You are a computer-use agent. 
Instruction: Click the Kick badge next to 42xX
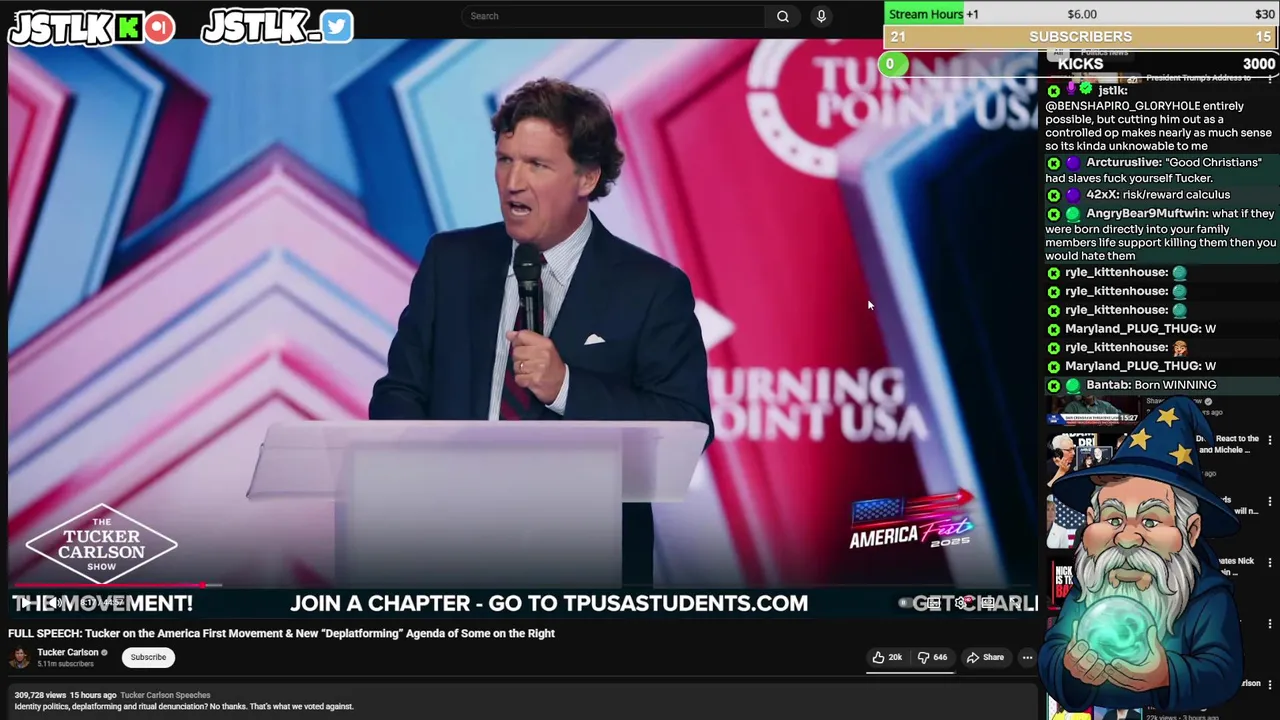[1053, 195]
